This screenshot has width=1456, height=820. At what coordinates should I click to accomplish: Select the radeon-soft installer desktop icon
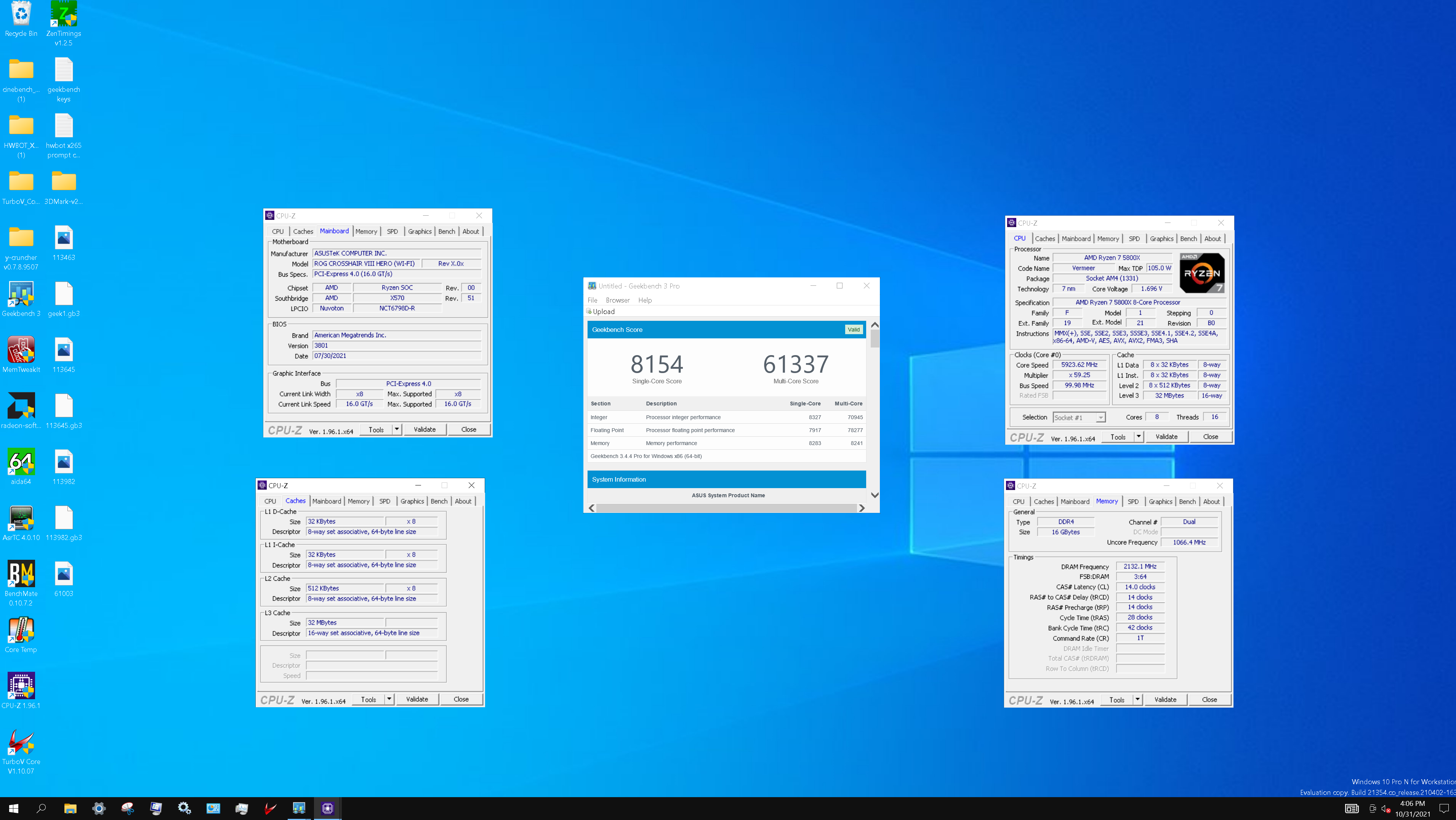point(21,411)
